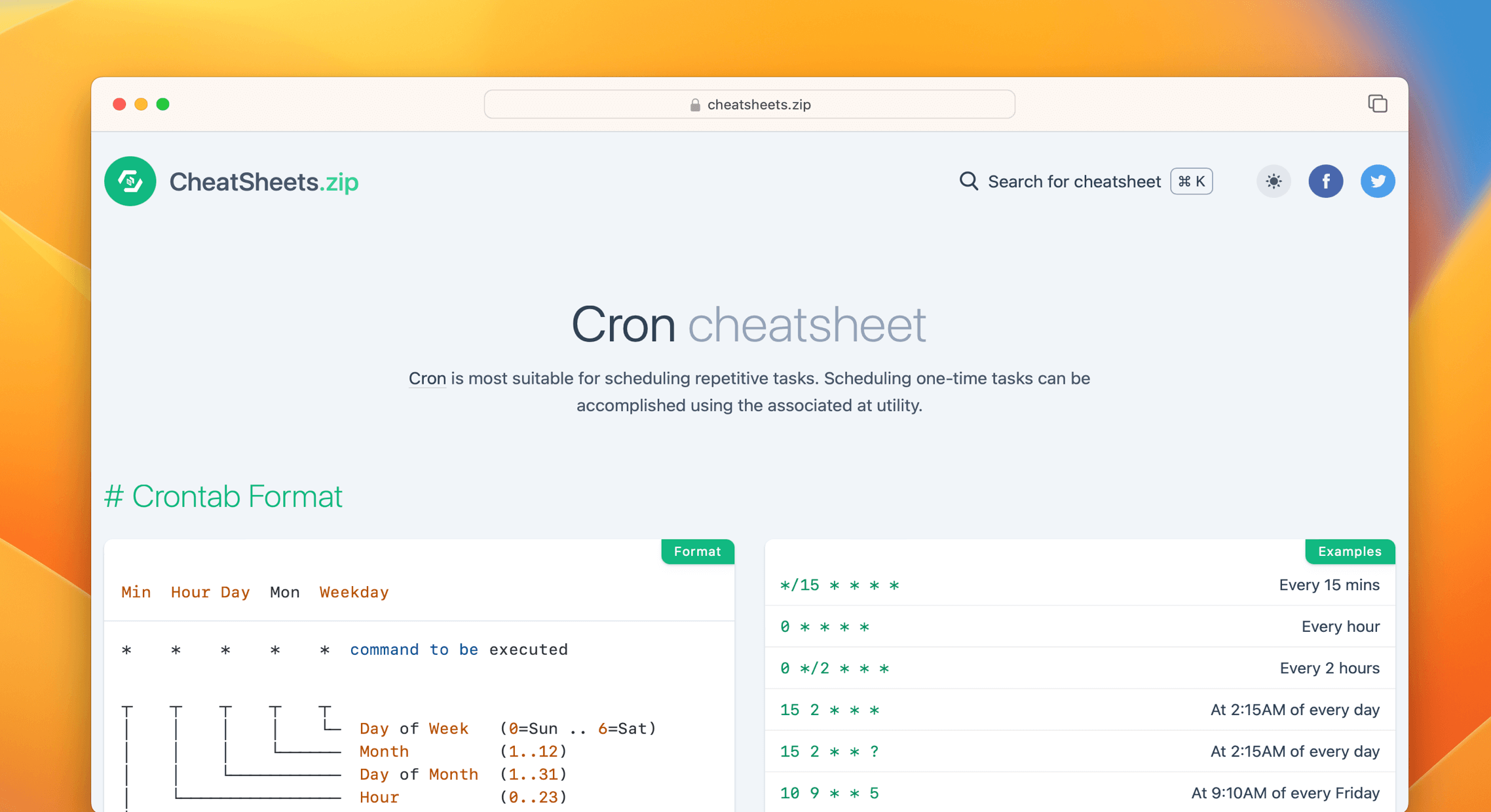The width and height of the screenshot is (1491, 812).
Task: Toggle dark mode using the sun icon
Action: pos(1274,181)
